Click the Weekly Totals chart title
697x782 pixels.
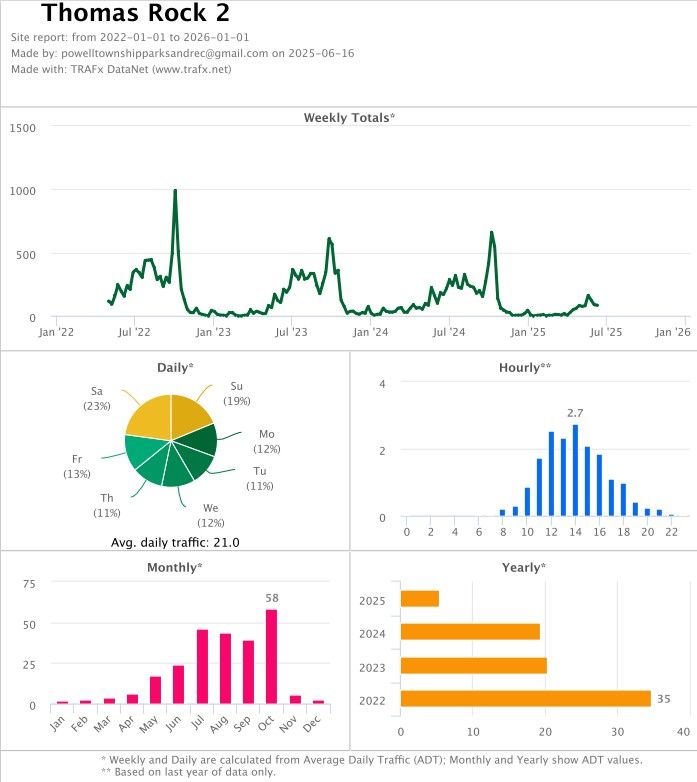click(349, 118)
